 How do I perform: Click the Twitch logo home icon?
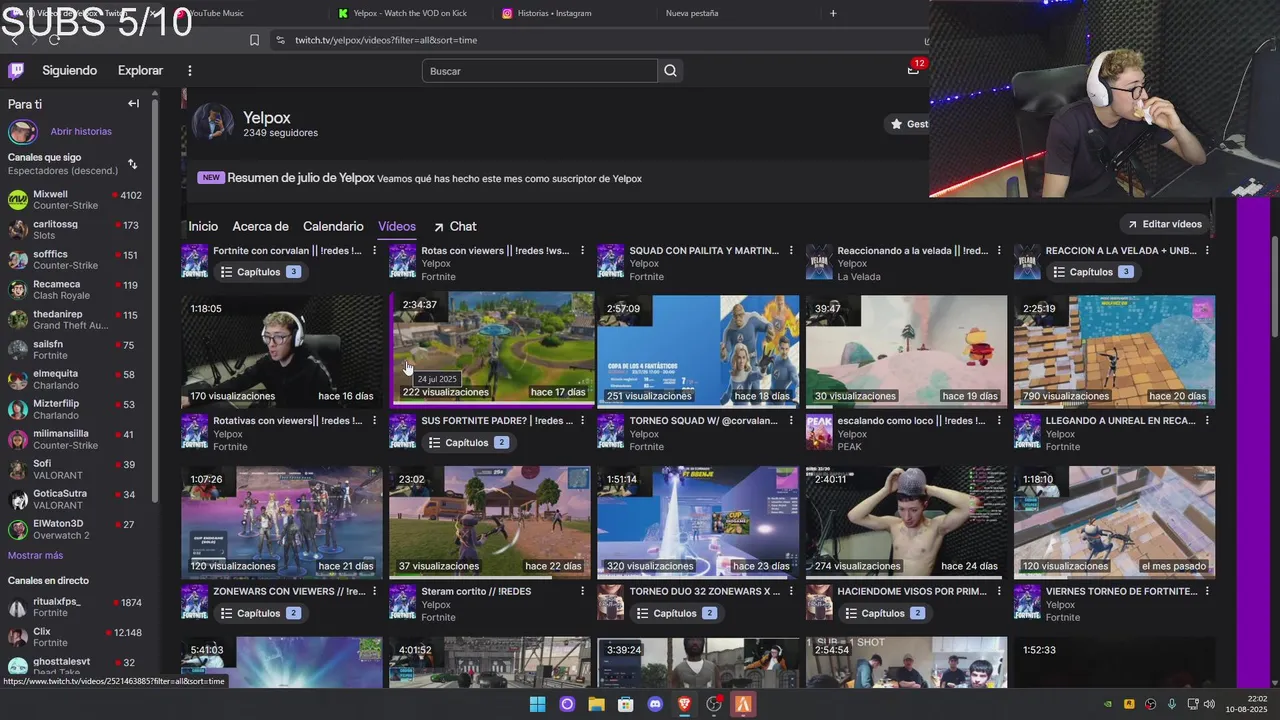pos(16,70)
